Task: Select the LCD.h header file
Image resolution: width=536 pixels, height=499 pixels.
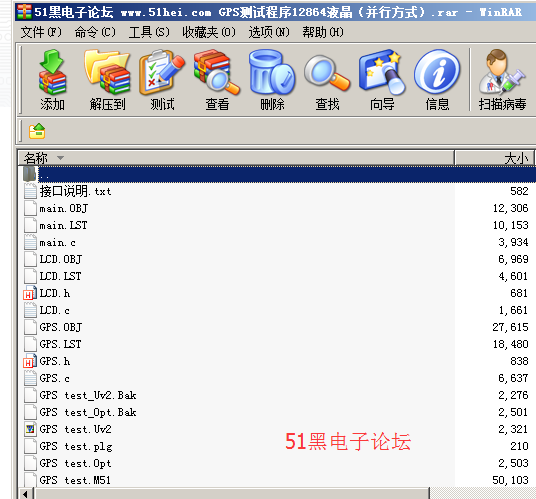Action: [55, 293]
